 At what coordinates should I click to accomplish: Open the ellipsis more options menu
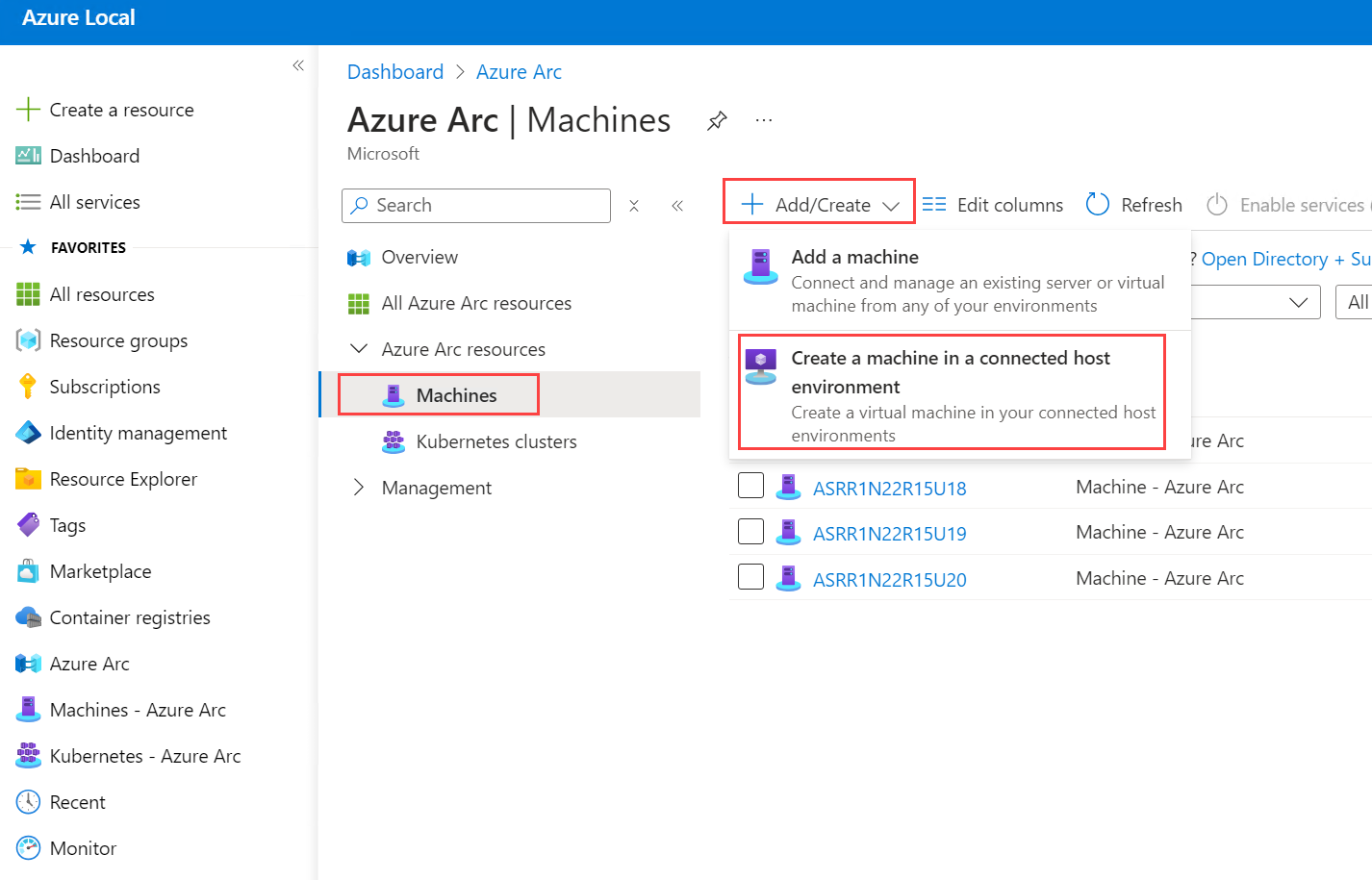coord(764,121)
